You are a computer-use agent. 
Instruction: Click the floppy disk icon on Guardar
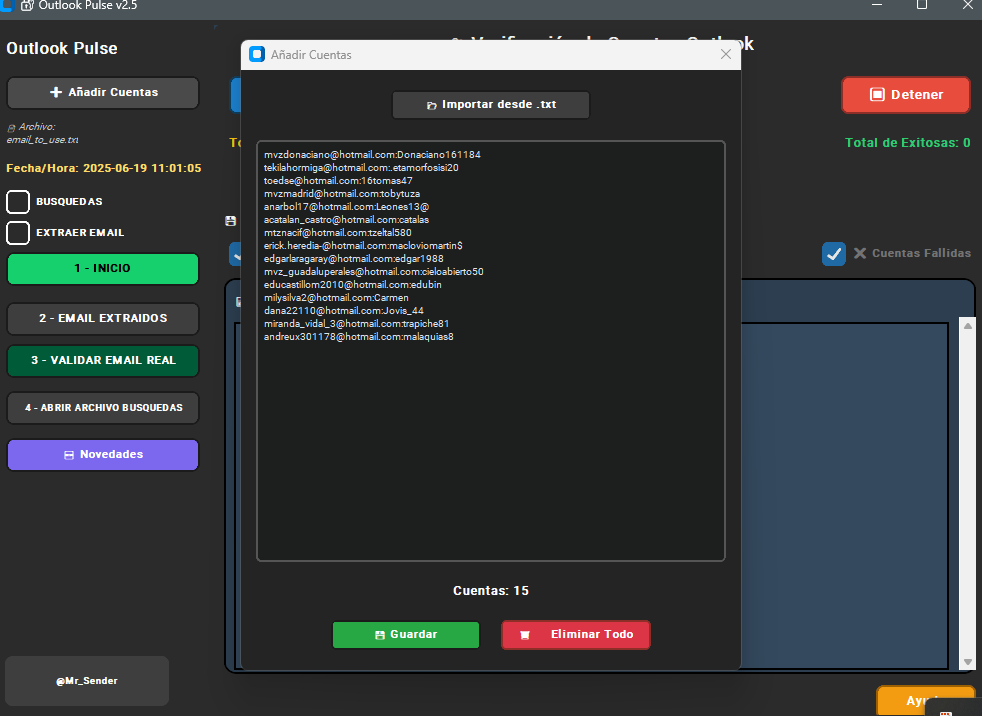[x=379, y=635]
